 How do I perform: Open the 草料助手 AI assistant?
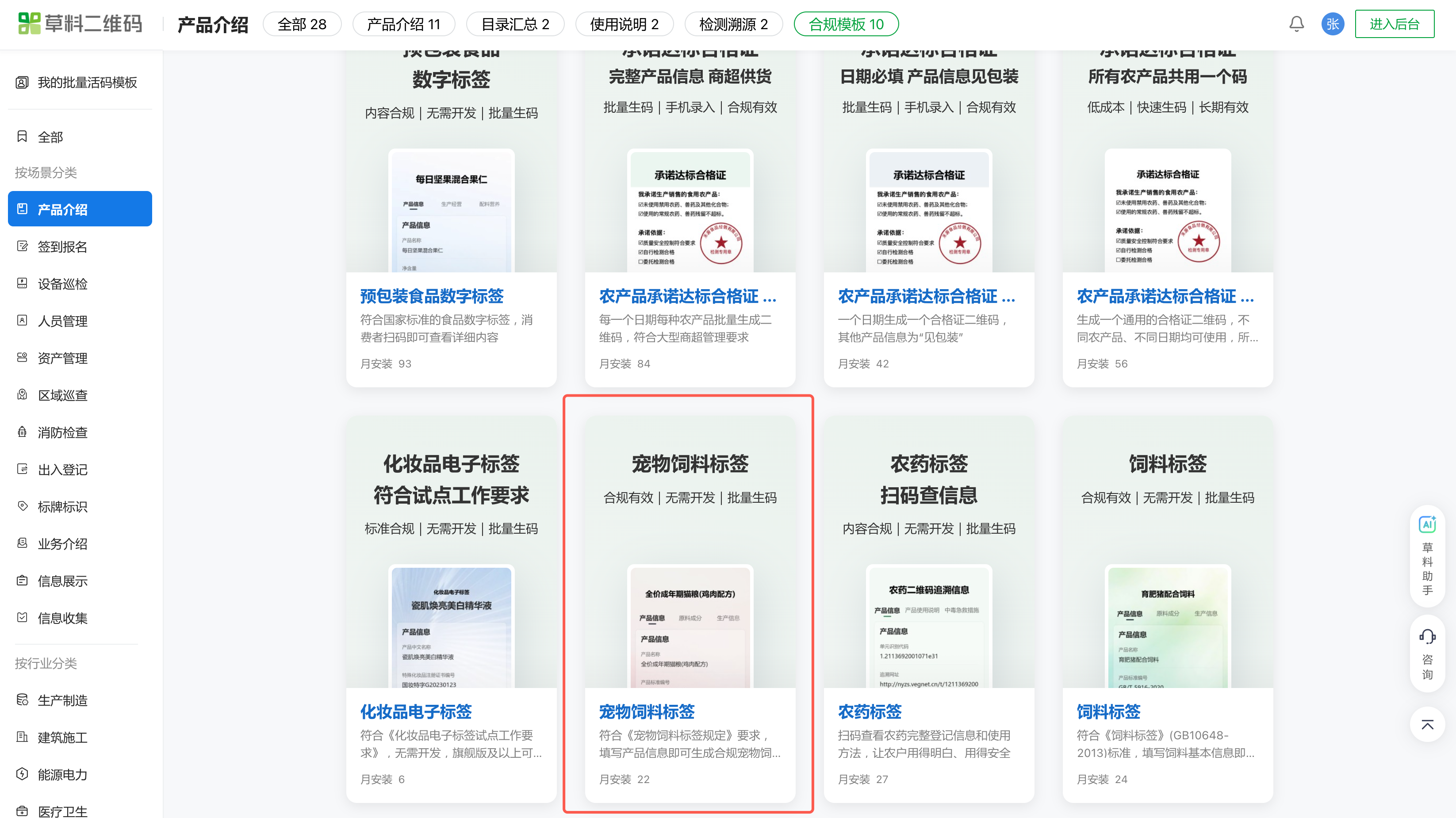[x=1427, y=556]
